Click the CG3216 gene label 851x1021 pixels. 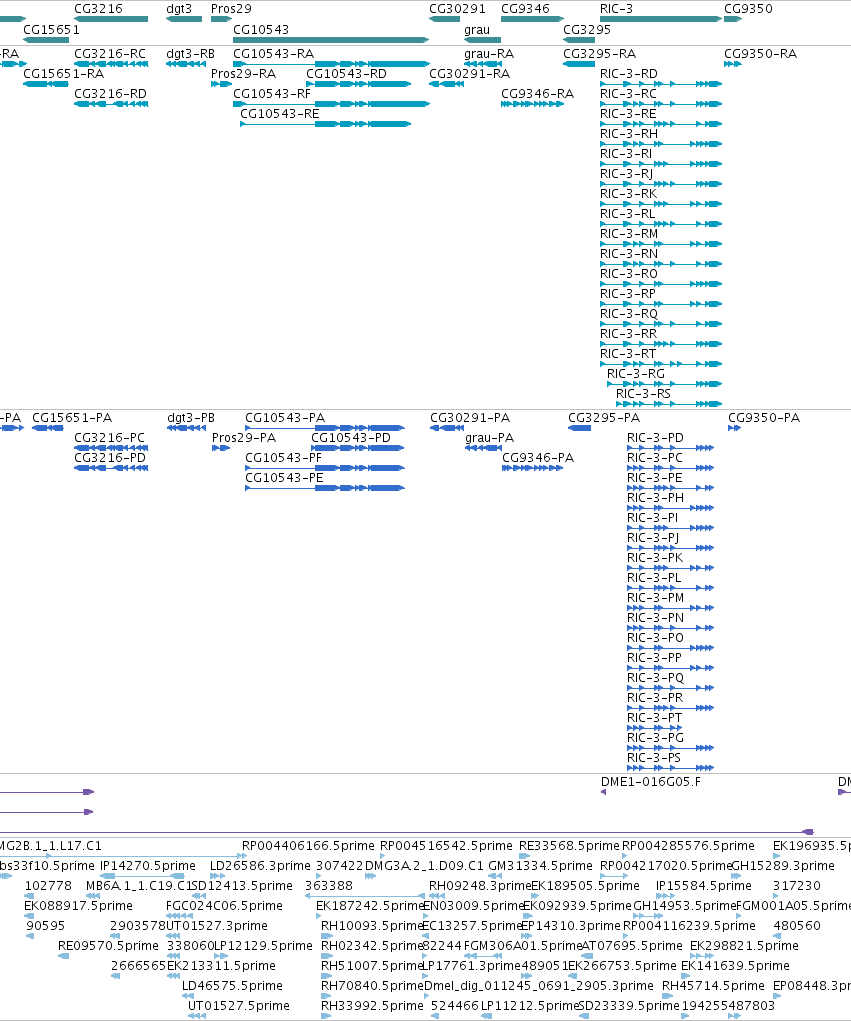[x=98, y=8]
